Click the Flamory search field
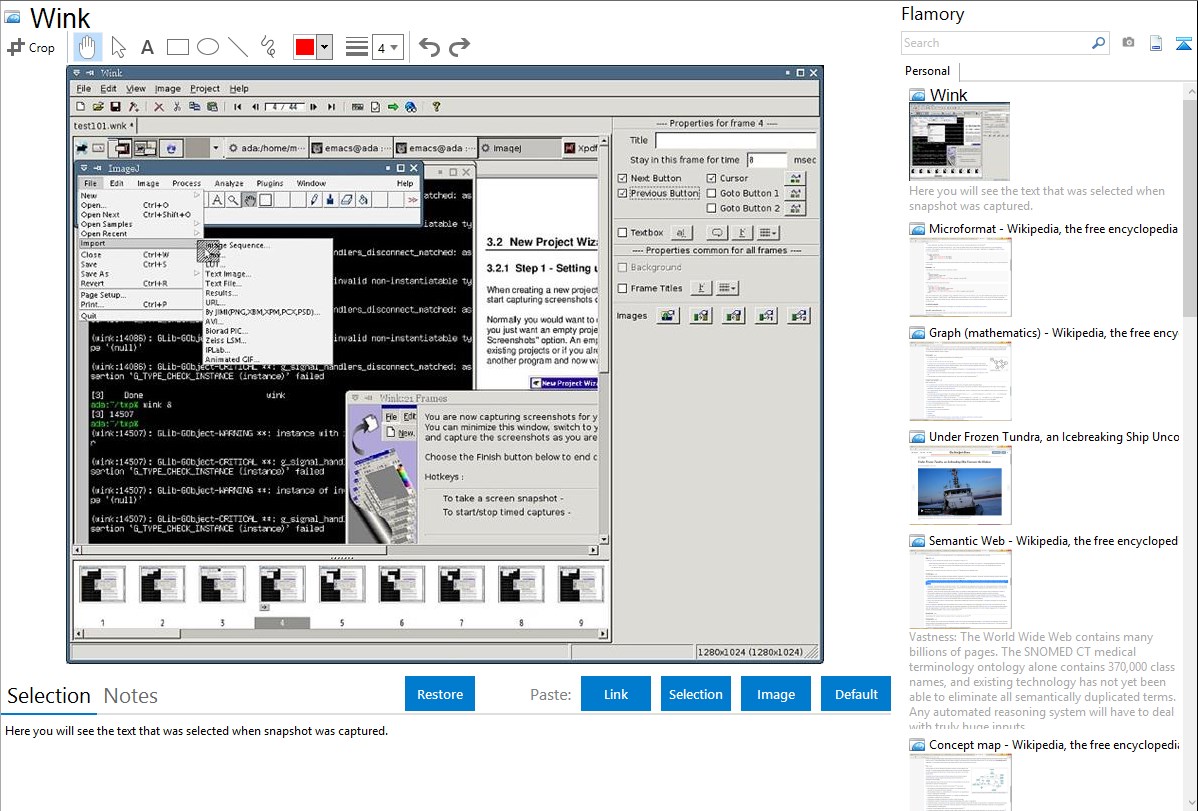 point(995,43)
